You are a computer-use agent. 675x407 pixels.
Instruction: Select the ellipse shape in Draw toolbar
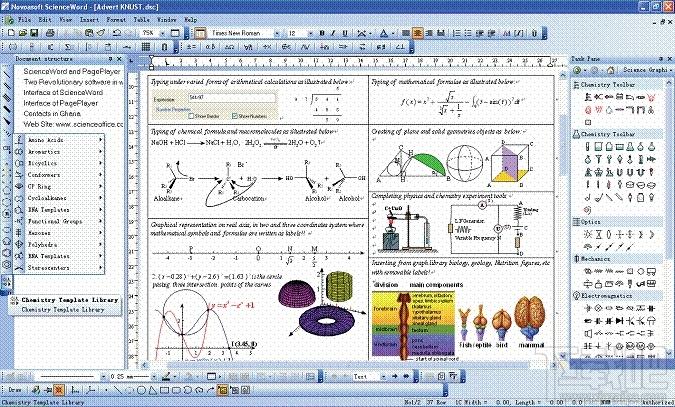pyautogui.click(x=141, y=391)
